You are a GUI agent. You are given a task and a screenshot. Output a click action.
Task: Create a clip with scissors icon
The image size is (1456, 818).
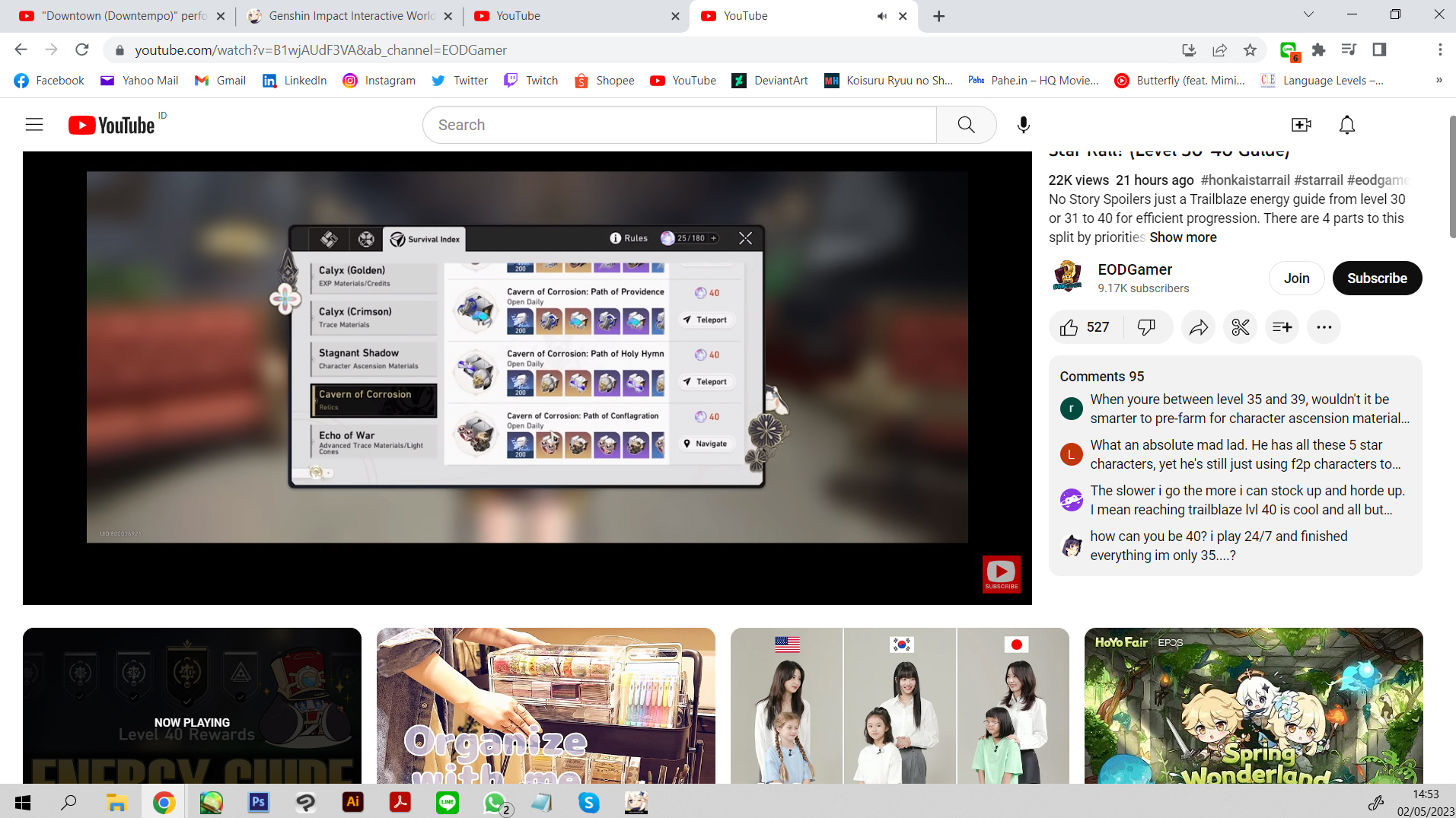[1241, 327]
